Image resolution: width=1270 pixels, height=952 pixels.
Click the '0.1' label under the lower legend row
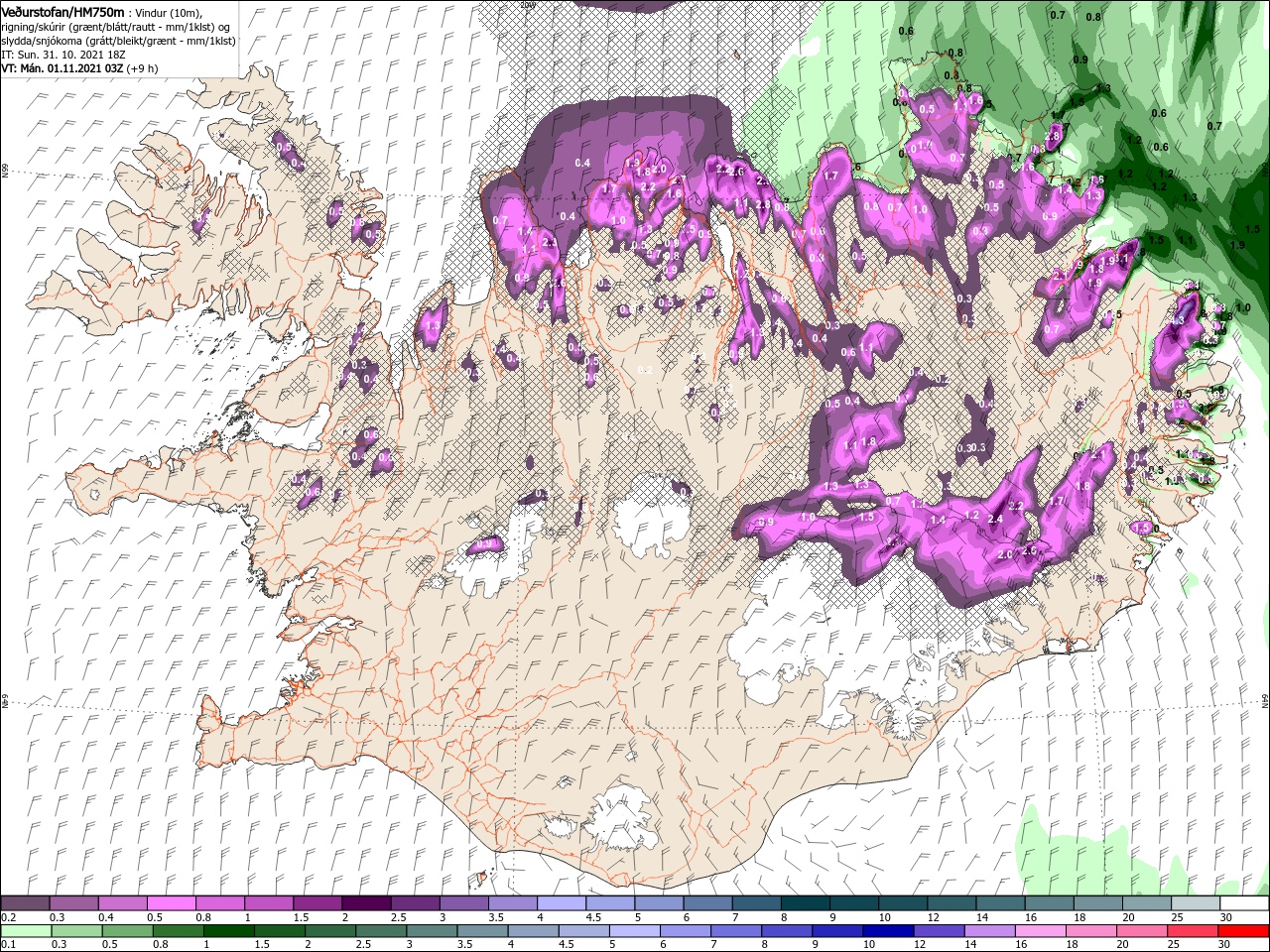(9, 945)
